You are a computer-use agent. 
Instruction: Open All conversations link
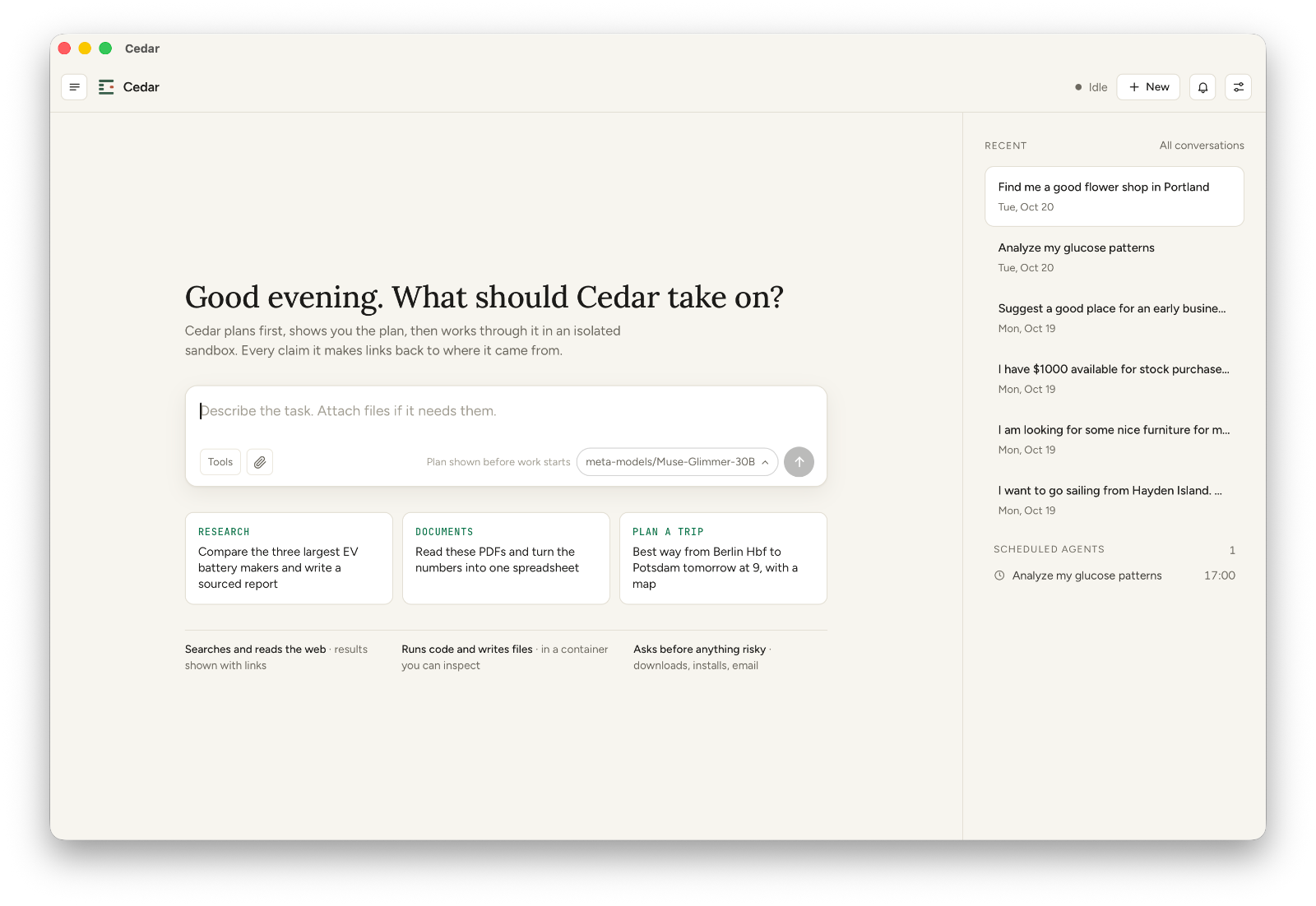(x=1202, y=146)
